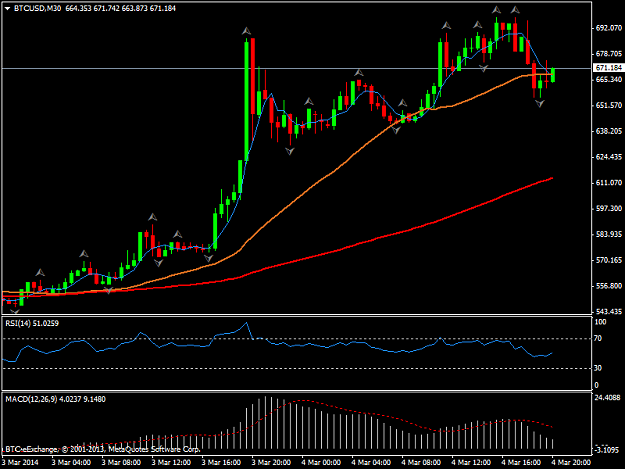Image resolution: width=625 pixels, height=469 pixels.
Task: Click the 570.165 price axis label
Action: (x=609, y=260)
